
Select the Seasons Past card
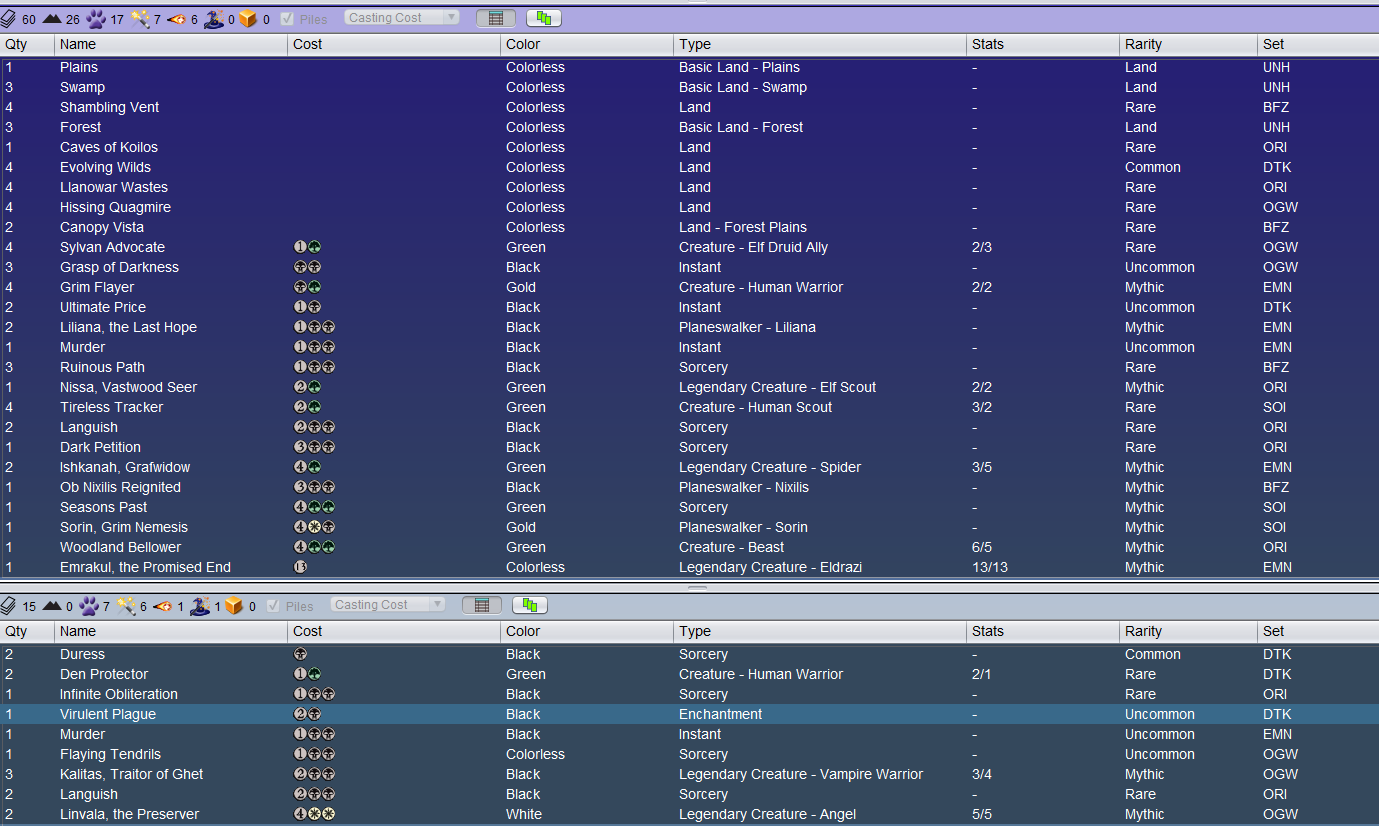(x=689, y=507)
